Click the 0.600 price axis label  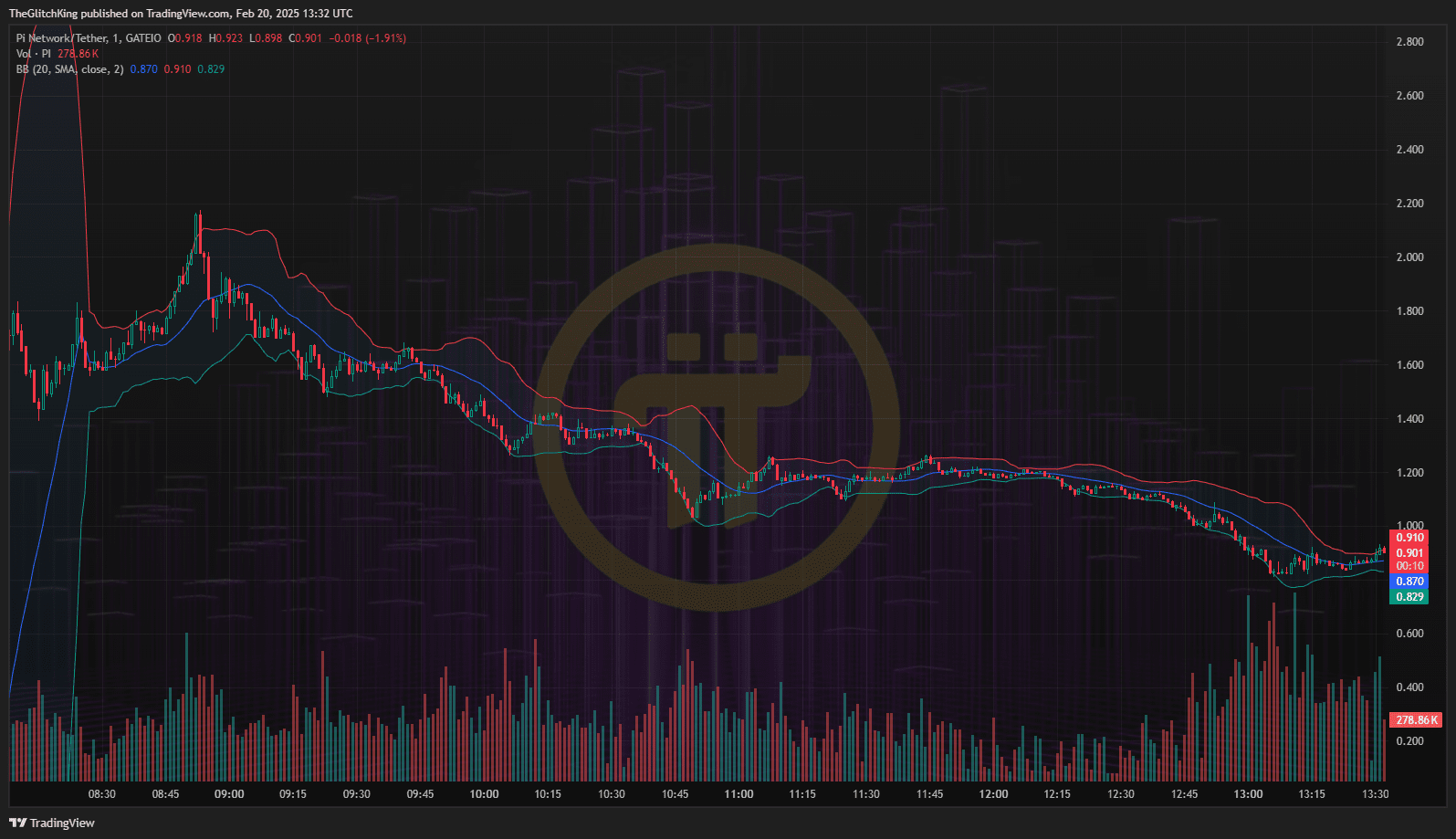tap(1409, 634)
